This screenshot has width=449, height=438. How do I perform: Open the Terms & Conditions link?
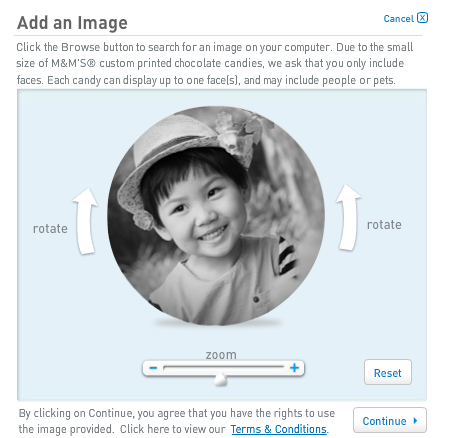point(278,429)
